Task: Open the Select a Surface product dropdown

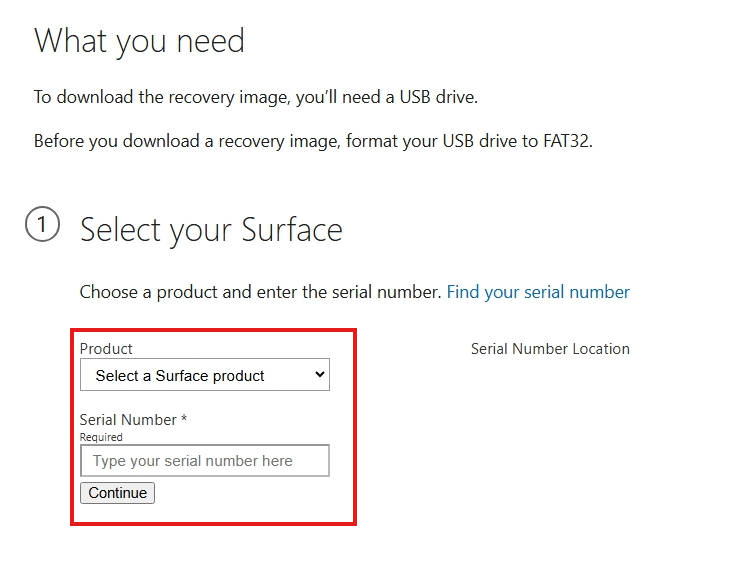Action: 205,375
